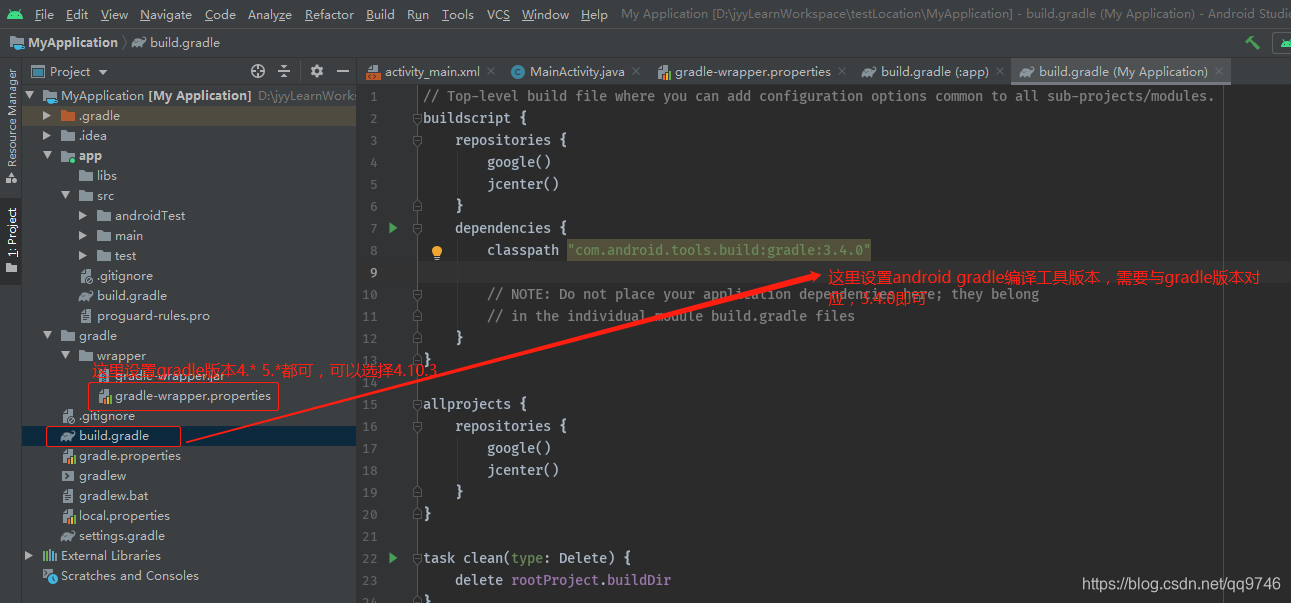Open the Refactor menu

(329, 15)
